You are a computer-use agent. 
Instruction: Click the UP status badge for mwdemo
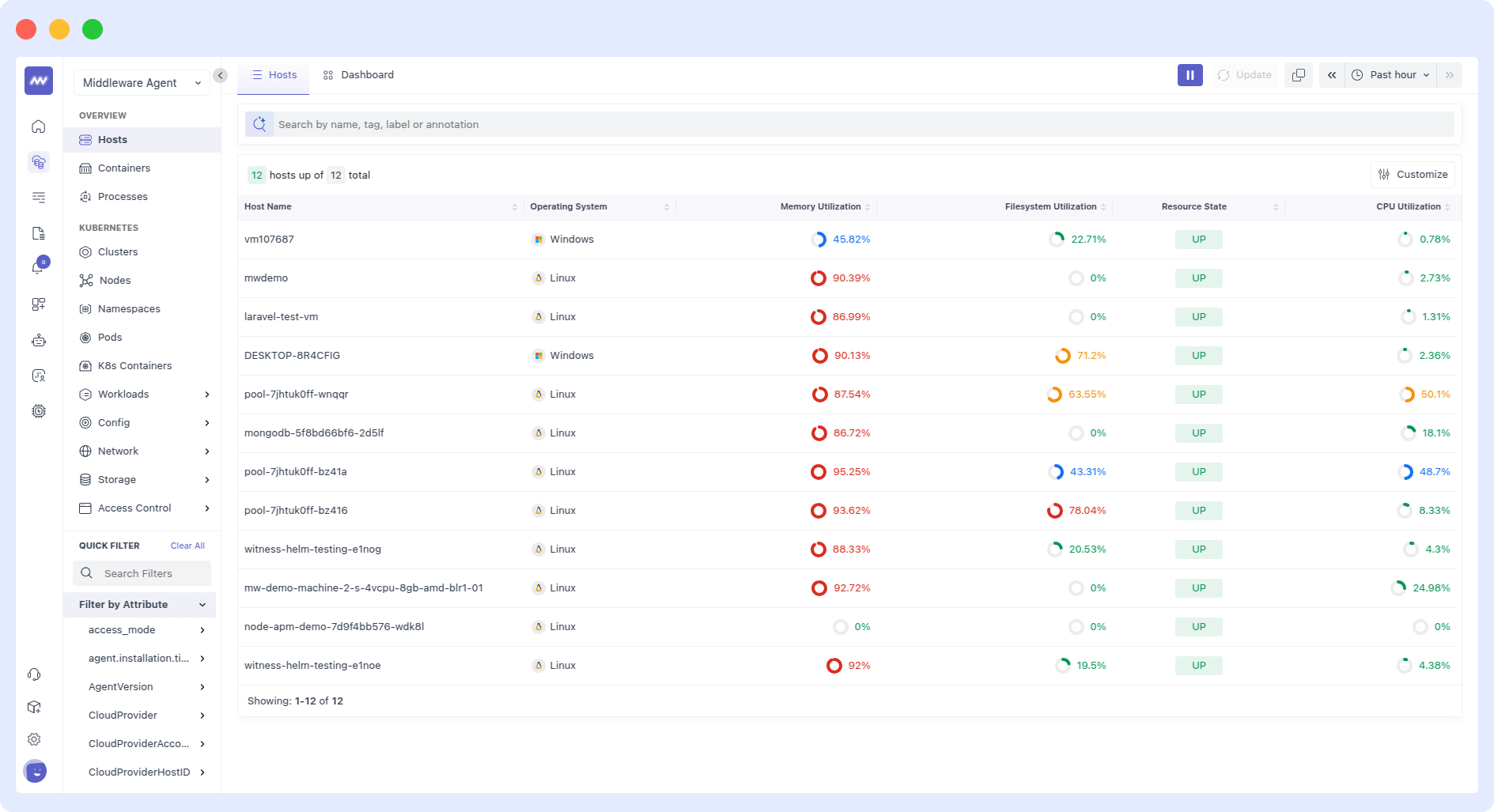(x=1199, y=278)
